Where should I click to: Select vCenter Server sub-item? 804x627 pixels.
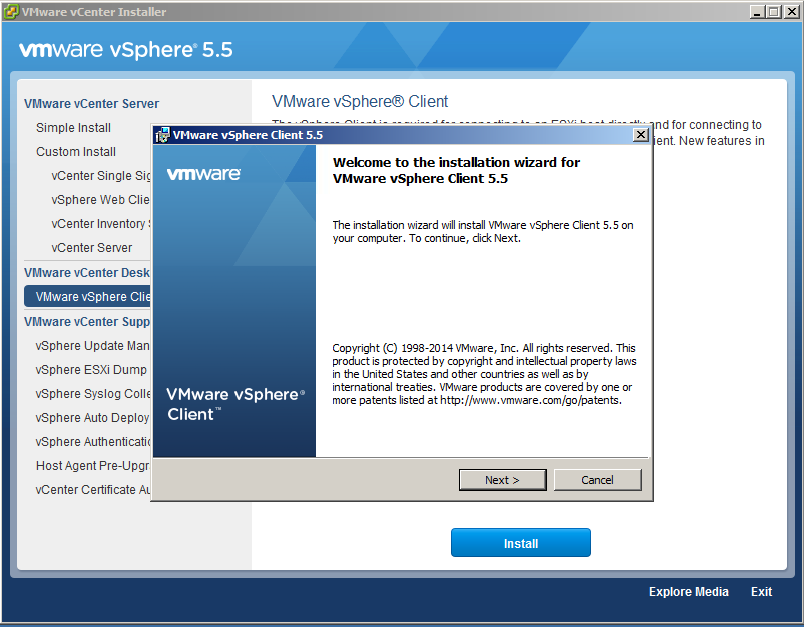point(92,248)
